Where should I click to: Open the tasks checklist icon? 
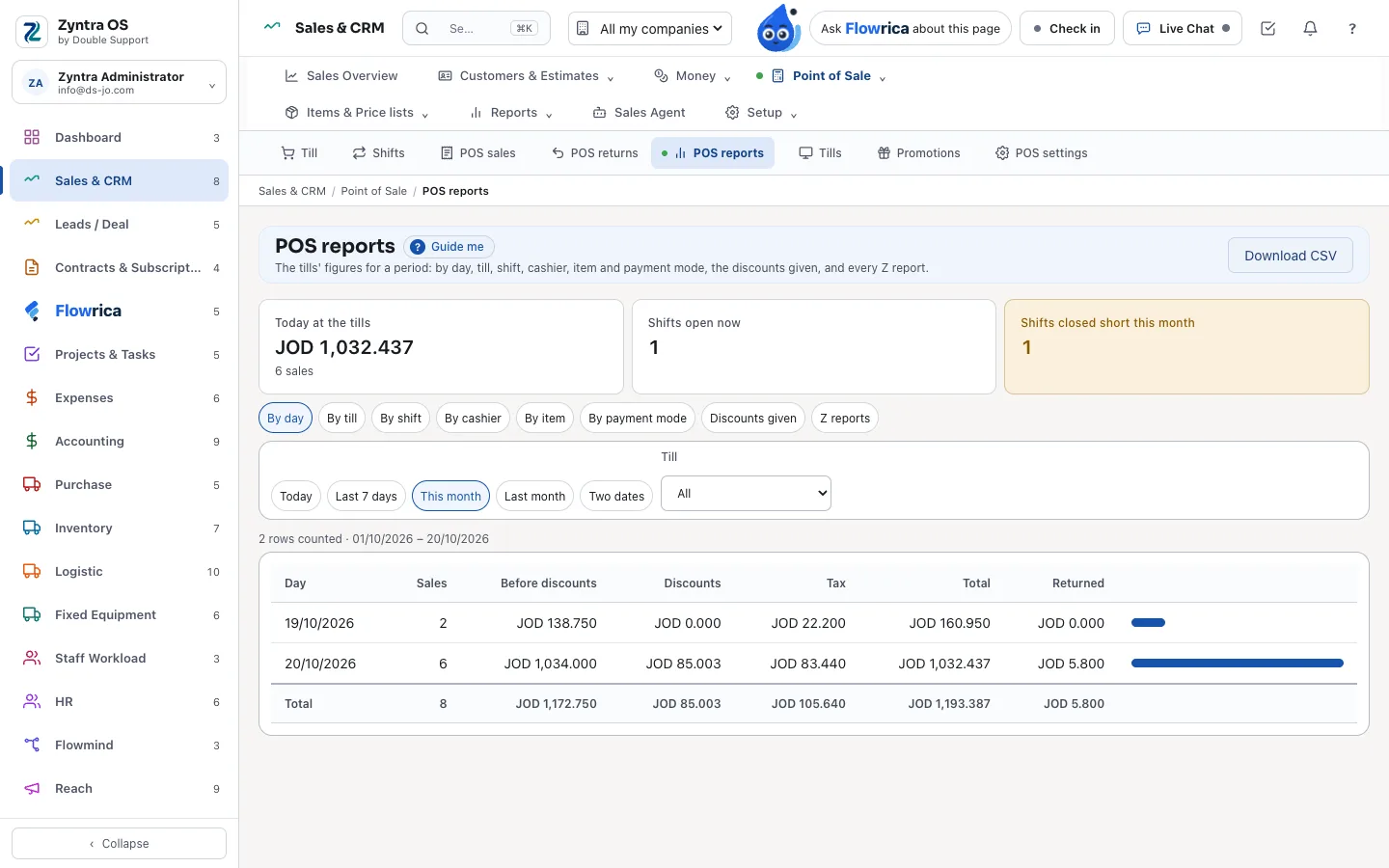point(1268,29)
